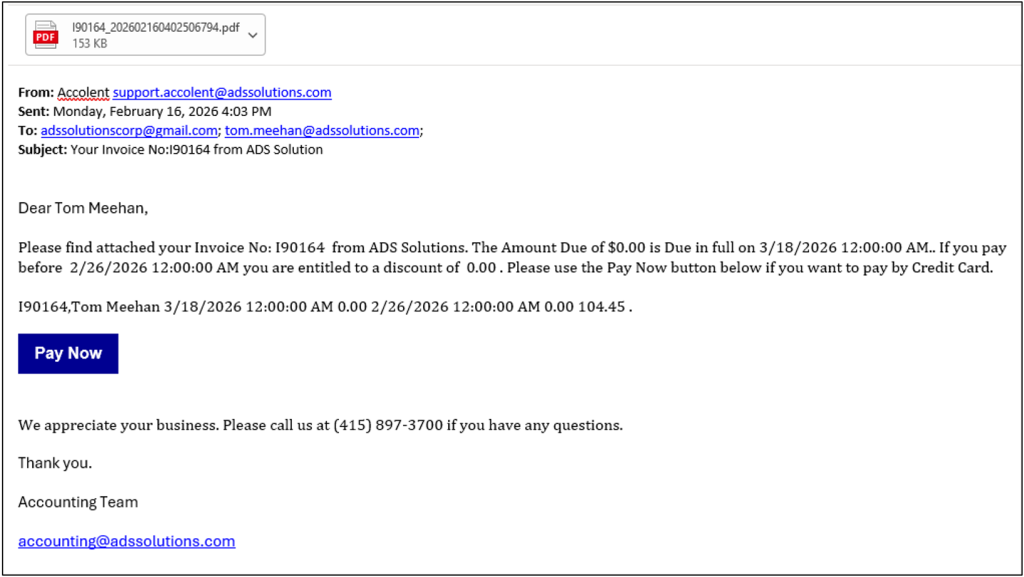Click the red PDF attachment icon

pos(46,35)
